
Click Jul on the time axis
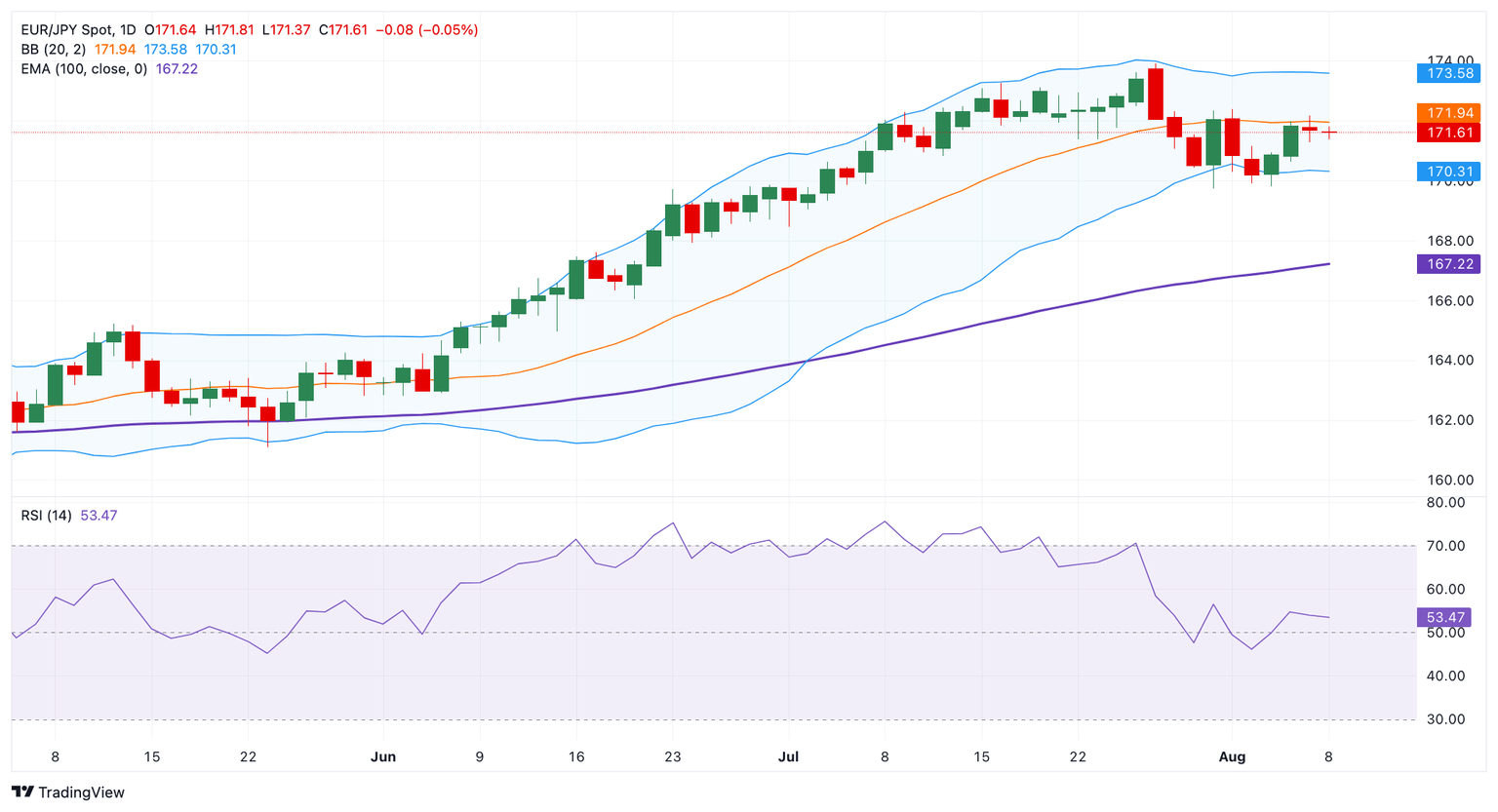pyautogui.click(x=789, y=756)
